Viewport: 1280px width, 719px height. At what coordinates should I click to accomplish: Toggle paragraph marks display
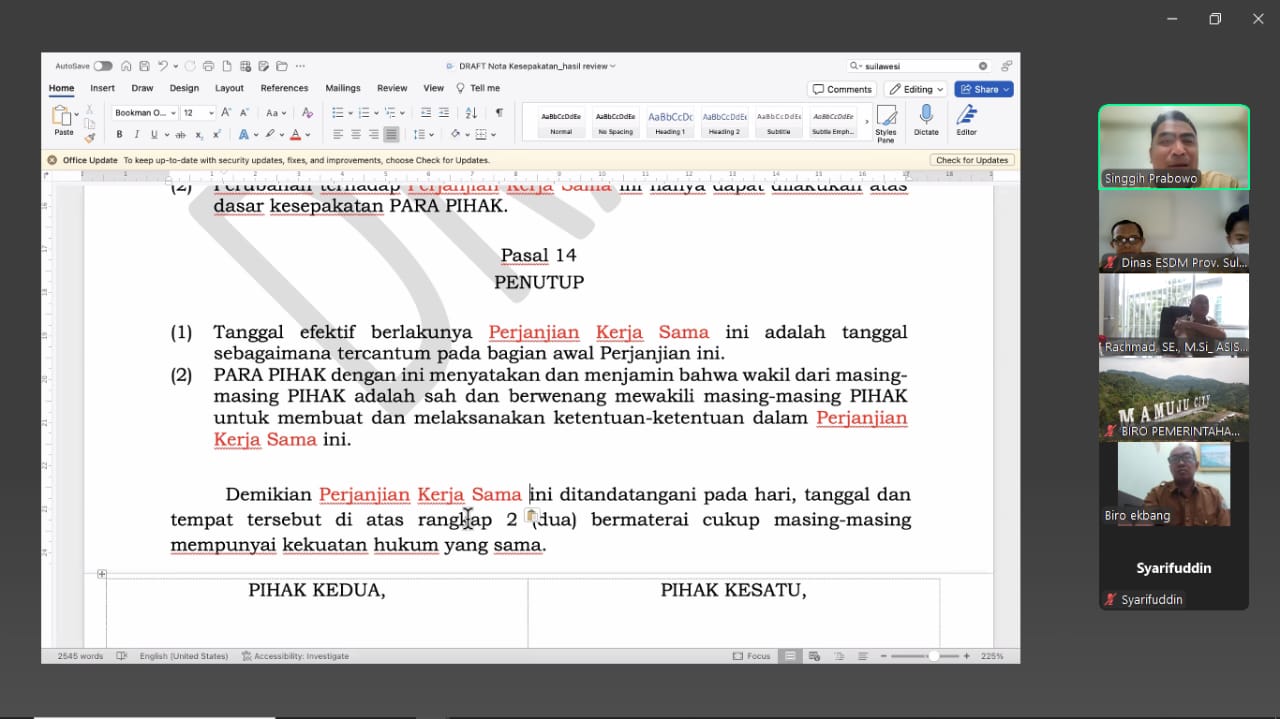point(499,113)
